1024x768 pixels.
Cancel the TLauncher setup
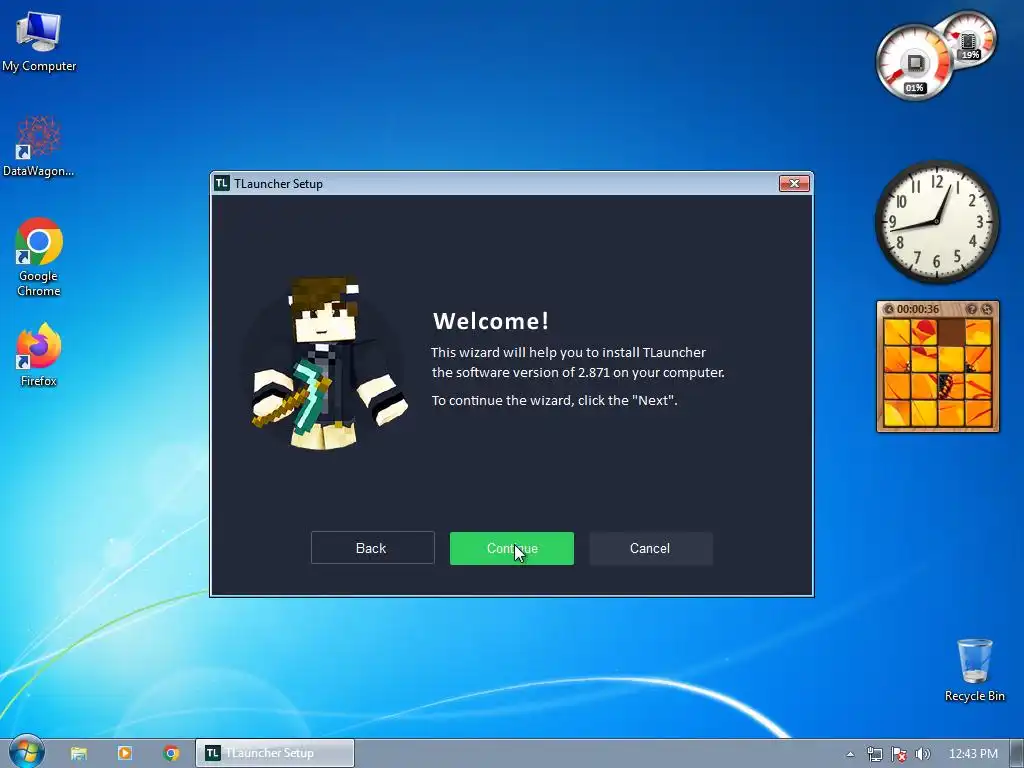click(650, 548)
